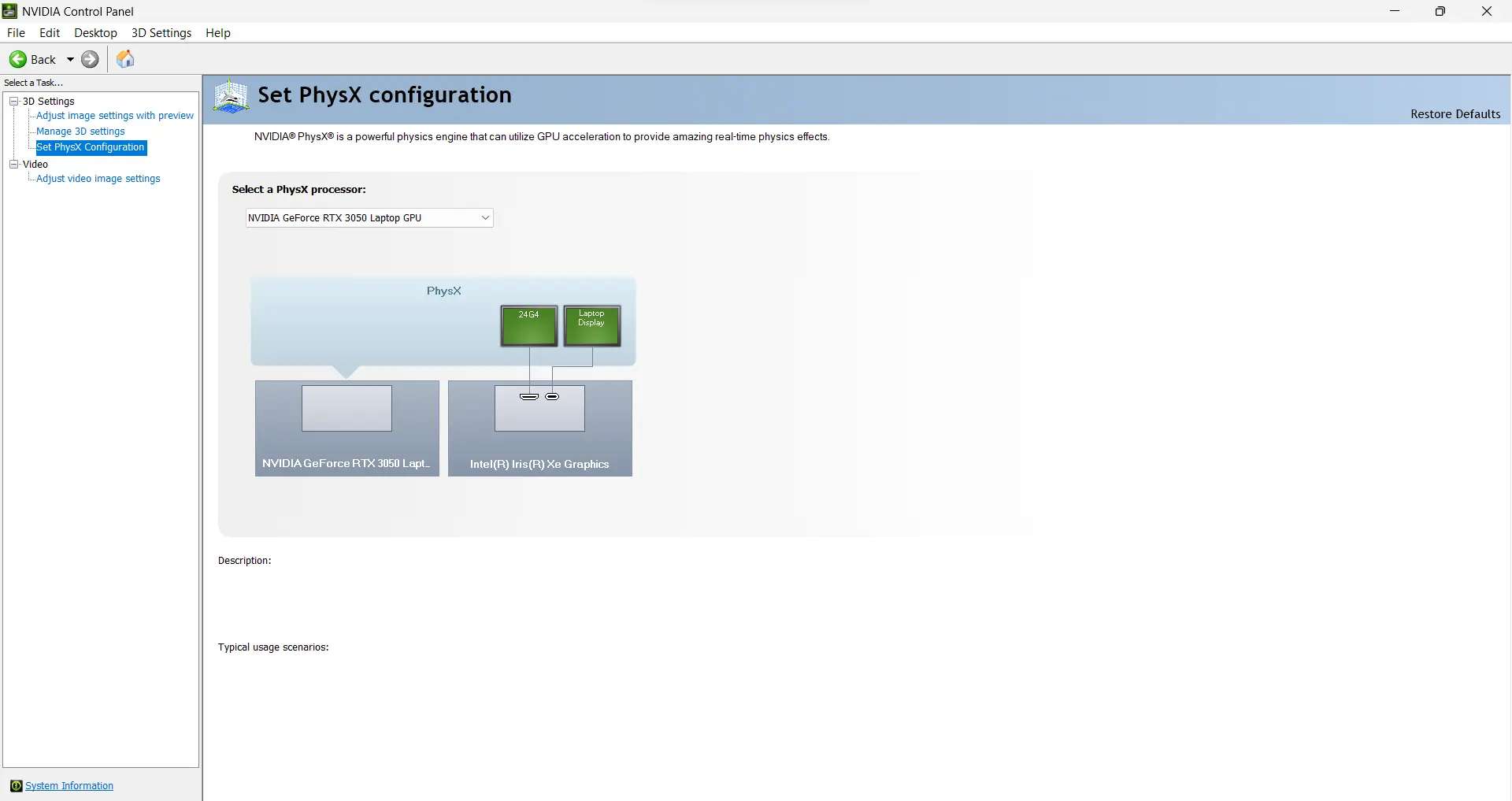Restore down the NVIDIA Control Panel window

(x=1440, y=11)
